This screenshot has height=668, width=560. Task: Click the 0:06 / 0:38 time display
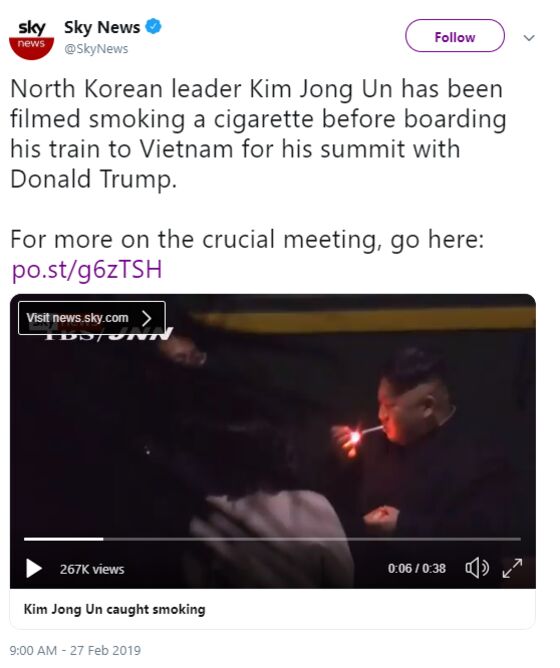pyautogui.click(x=417, y=568)
